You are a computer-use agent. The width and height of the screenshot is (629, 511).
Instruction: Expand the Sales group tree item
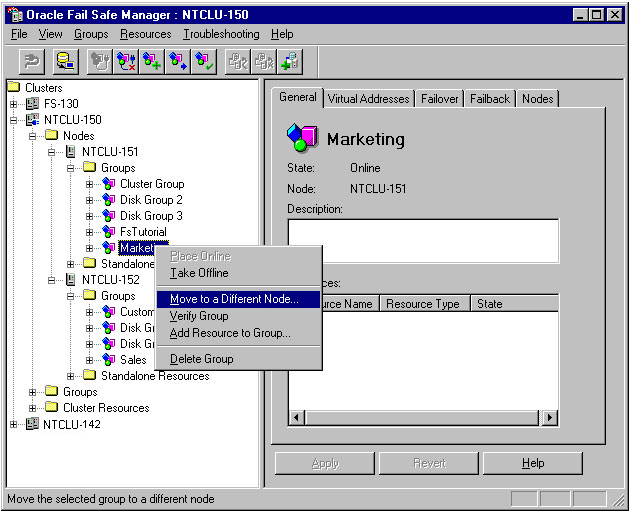coord(89,360)
